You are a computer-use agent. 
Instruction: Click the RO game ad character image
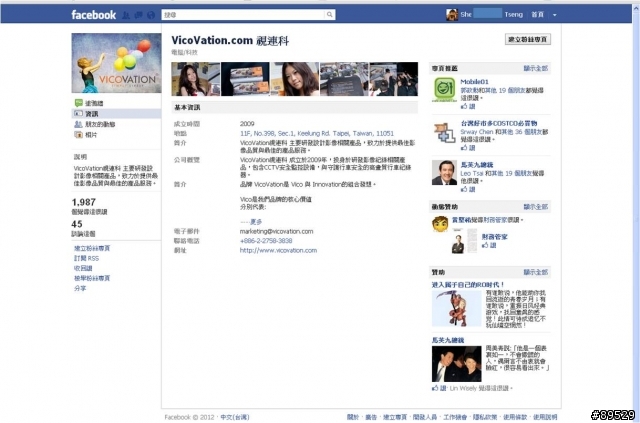457,308
